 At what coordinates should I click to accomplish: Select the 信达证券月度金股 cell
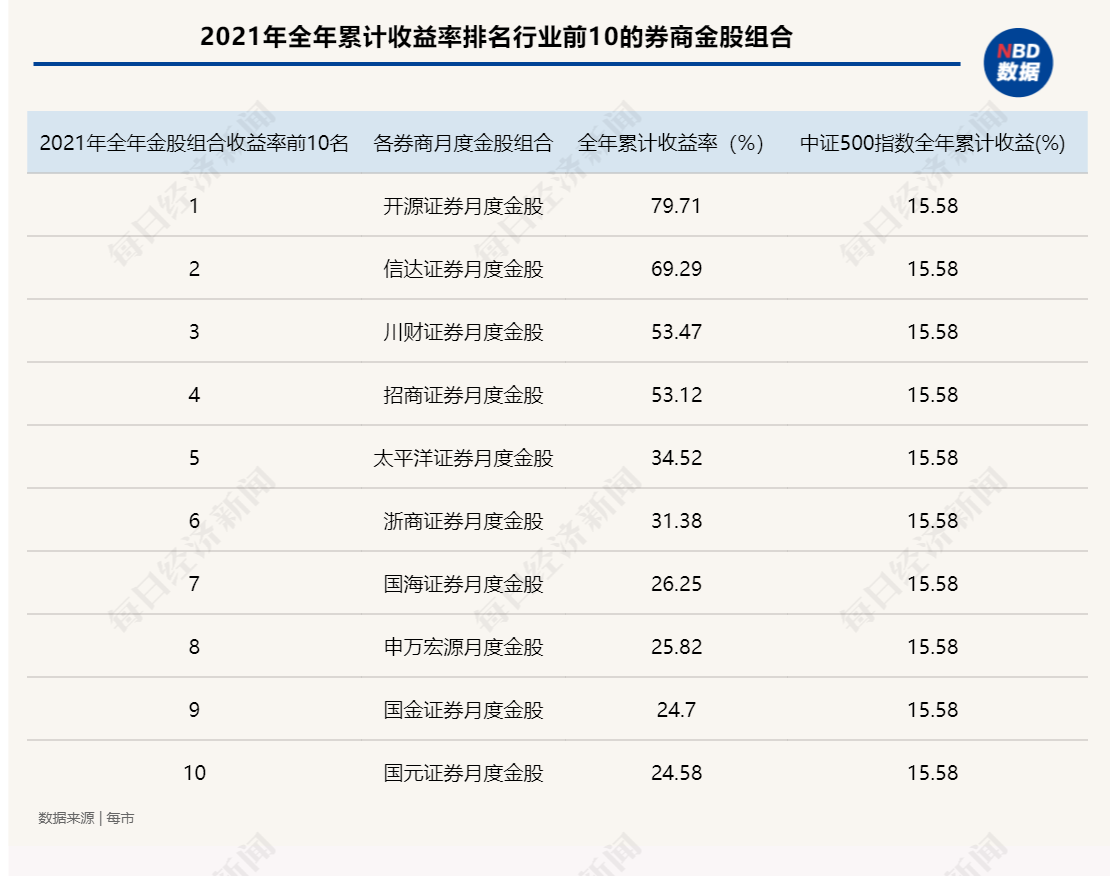463,269
